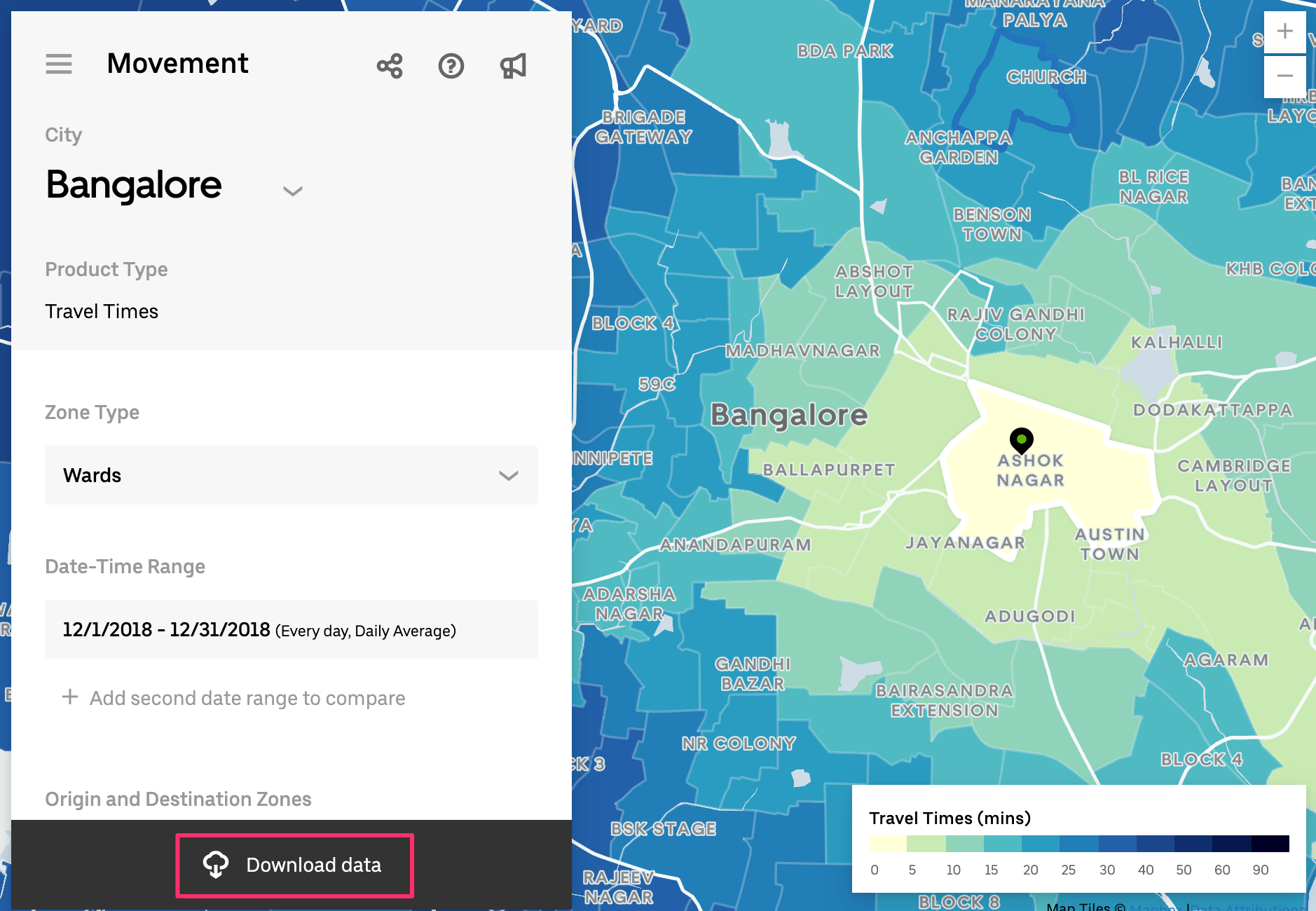Click the Gandhi Bazar map label
The image size is (1316, 911).
(753, 673)
